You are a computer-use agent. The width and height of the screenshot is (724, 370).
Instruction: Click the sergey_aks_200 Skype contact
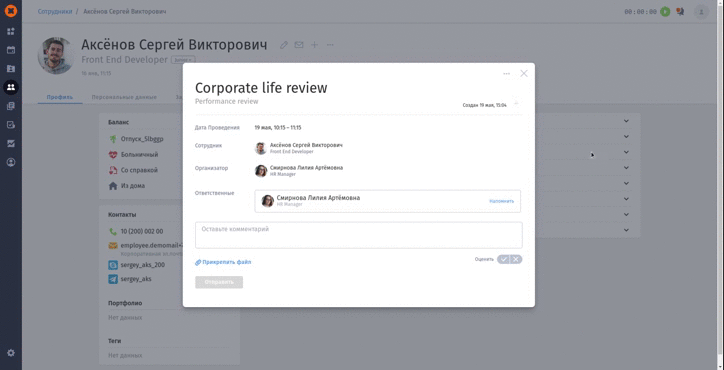coord(143,265)
